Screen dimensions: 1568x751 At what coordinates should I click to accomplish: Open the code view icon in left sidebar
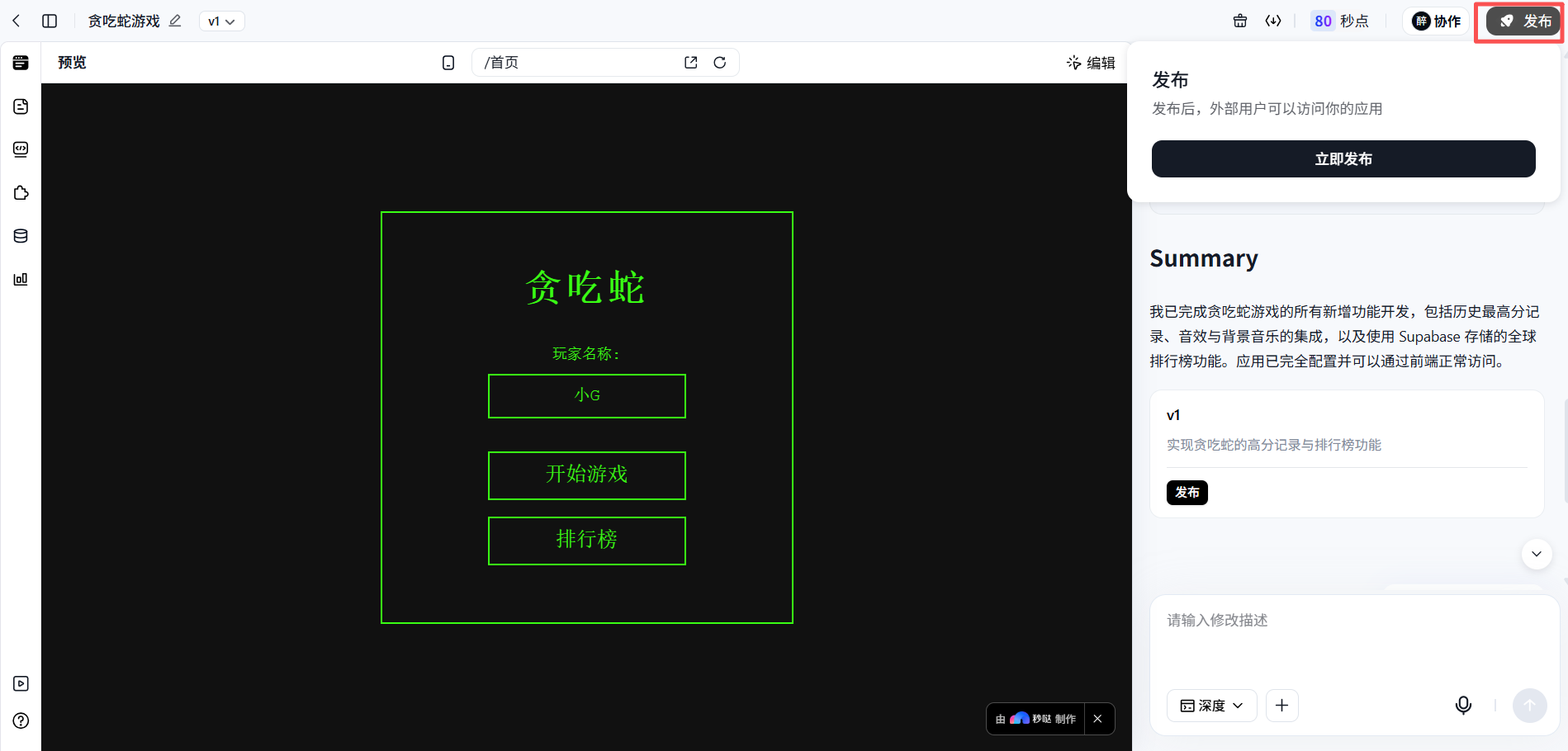coord(21,149)
